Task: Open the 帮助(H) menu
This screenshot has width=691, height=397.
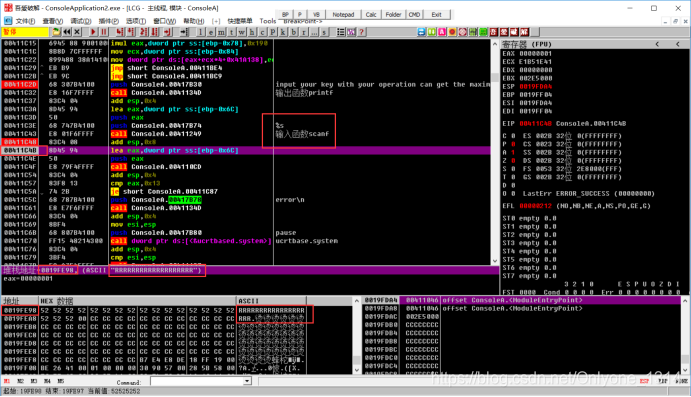Action: 193,21
